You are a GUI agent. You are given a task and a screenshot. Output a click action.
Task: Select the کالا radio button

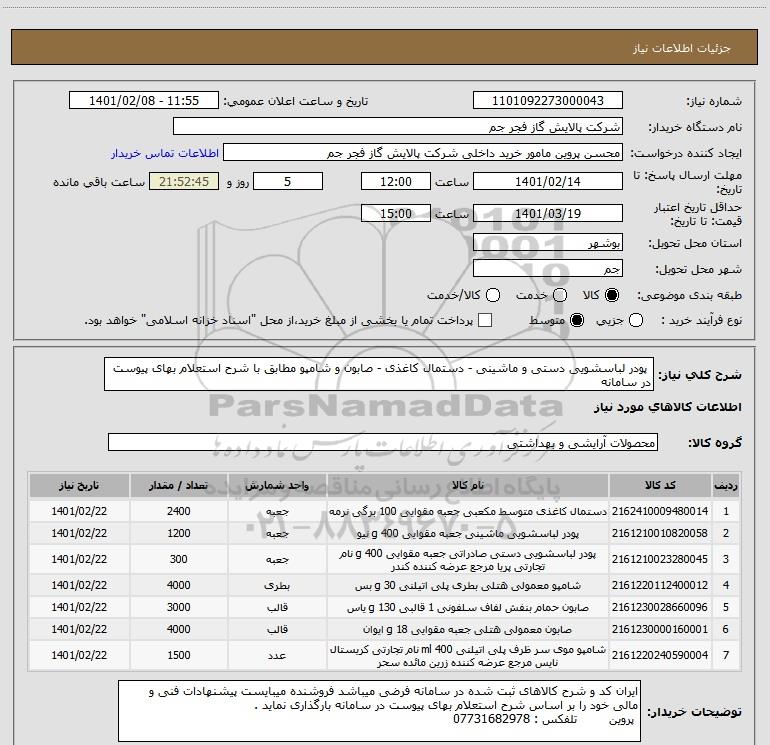pyautogui.click(x=612, y=295)
